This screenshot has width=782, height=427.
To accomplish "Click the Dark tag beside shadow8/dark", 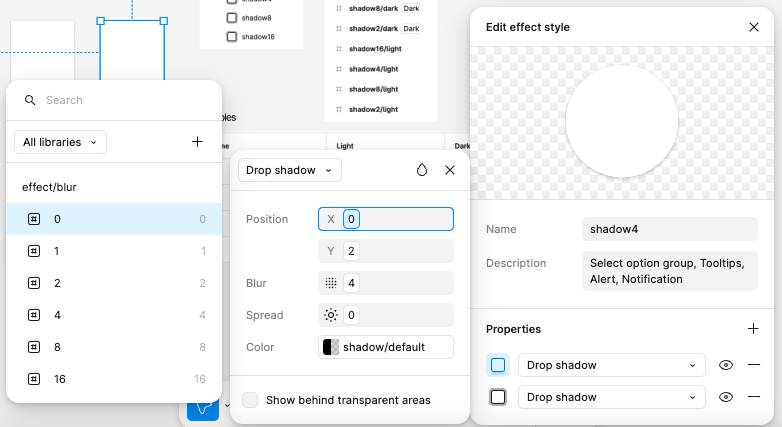I will pyautogui.click(x=411, y=8).
